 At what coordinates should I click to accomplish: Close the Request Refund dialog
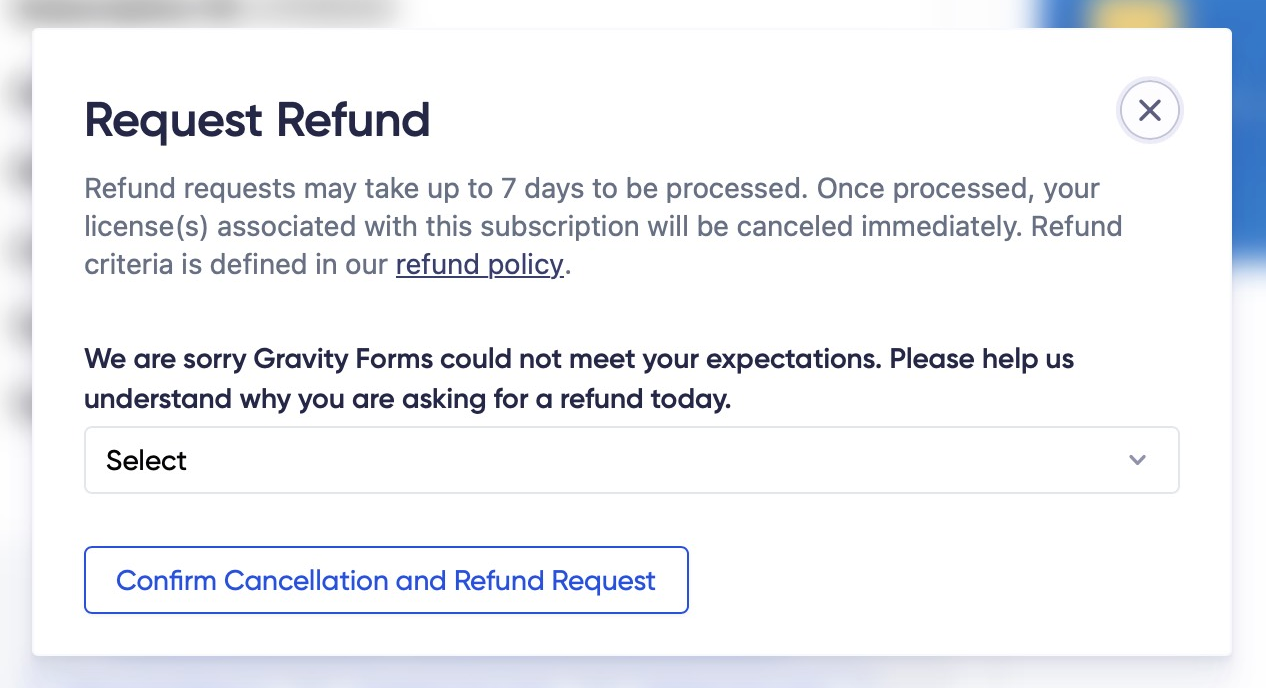pos(1149,110)
